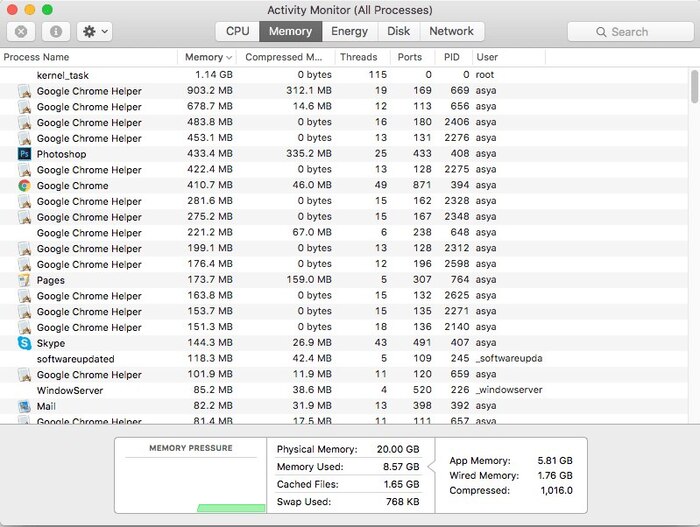The image size is (700, 527).
Task: Click the Search field
Action: point(630,32)
